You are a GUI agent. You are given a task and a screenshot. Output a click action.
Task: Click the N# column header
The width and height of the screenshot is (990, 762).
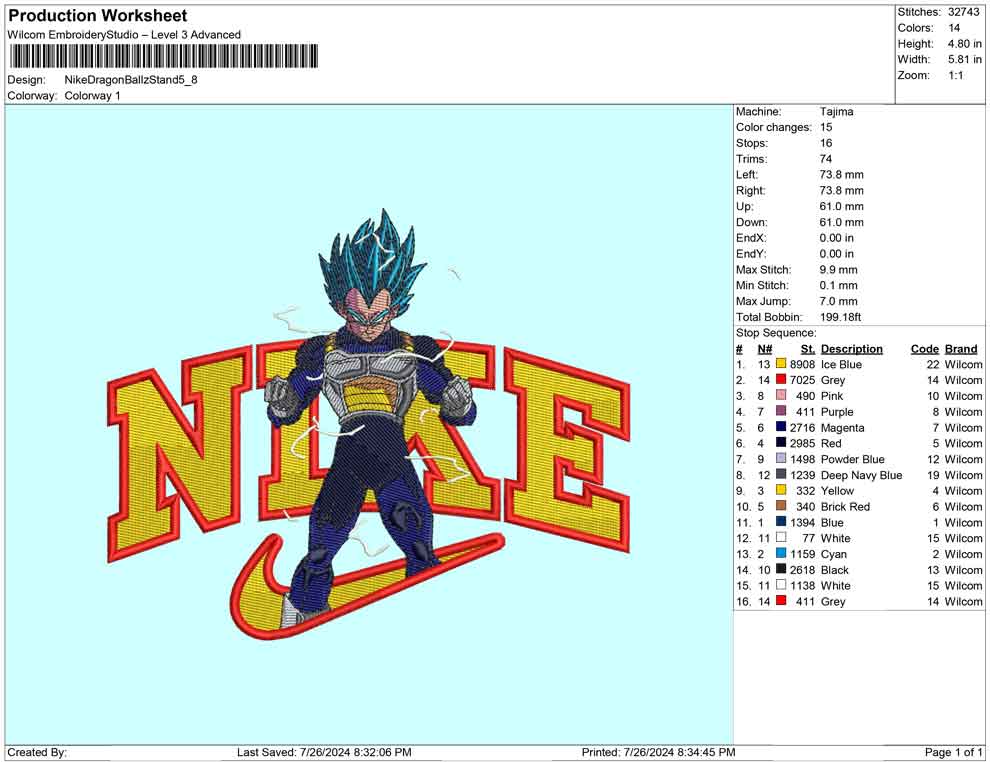(x=764, y=349)
